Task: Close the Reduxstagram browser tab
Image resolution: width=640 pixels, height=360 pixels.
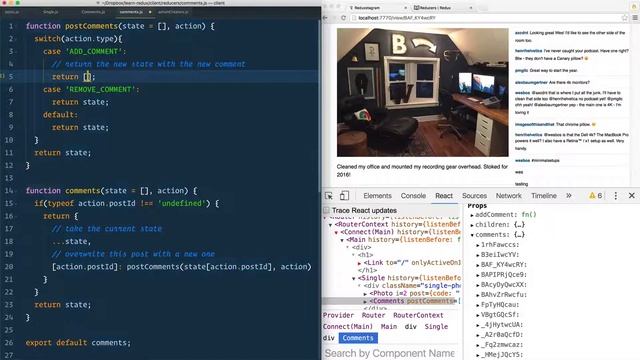Action: (x=405, y=8)
